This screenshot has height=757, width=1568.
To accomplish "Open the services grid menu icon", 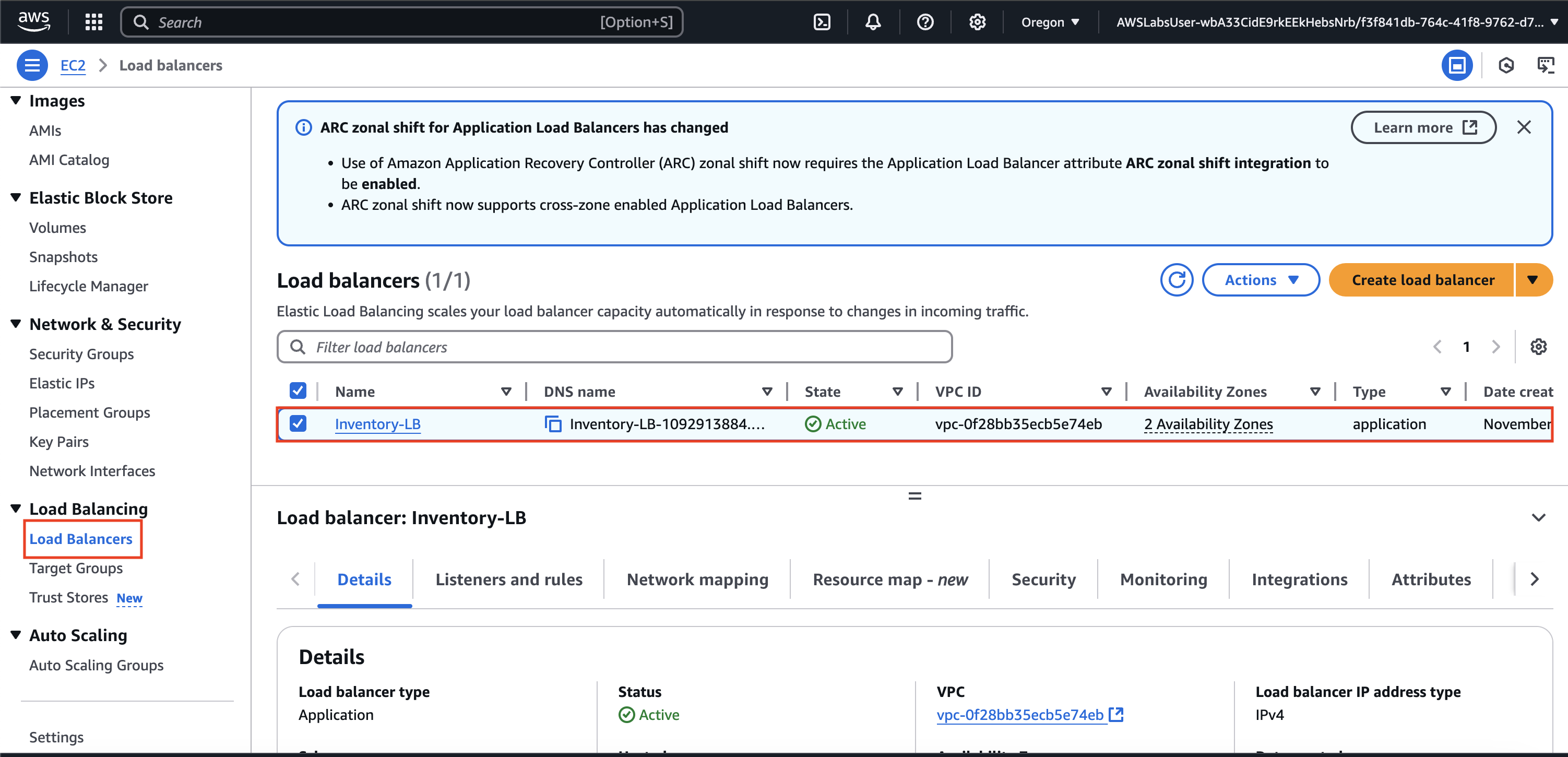I will click(94, 22).
